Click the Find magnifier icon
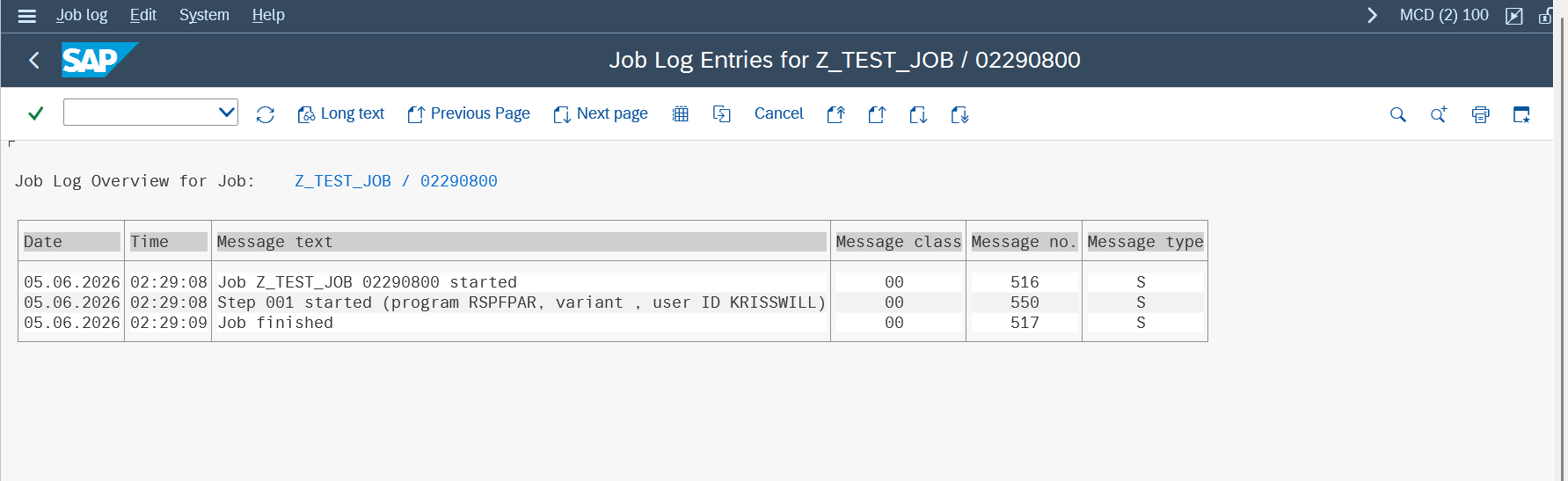Image resolution: width=1568 pixels, height=481 pixels. tap(1397, 114)
